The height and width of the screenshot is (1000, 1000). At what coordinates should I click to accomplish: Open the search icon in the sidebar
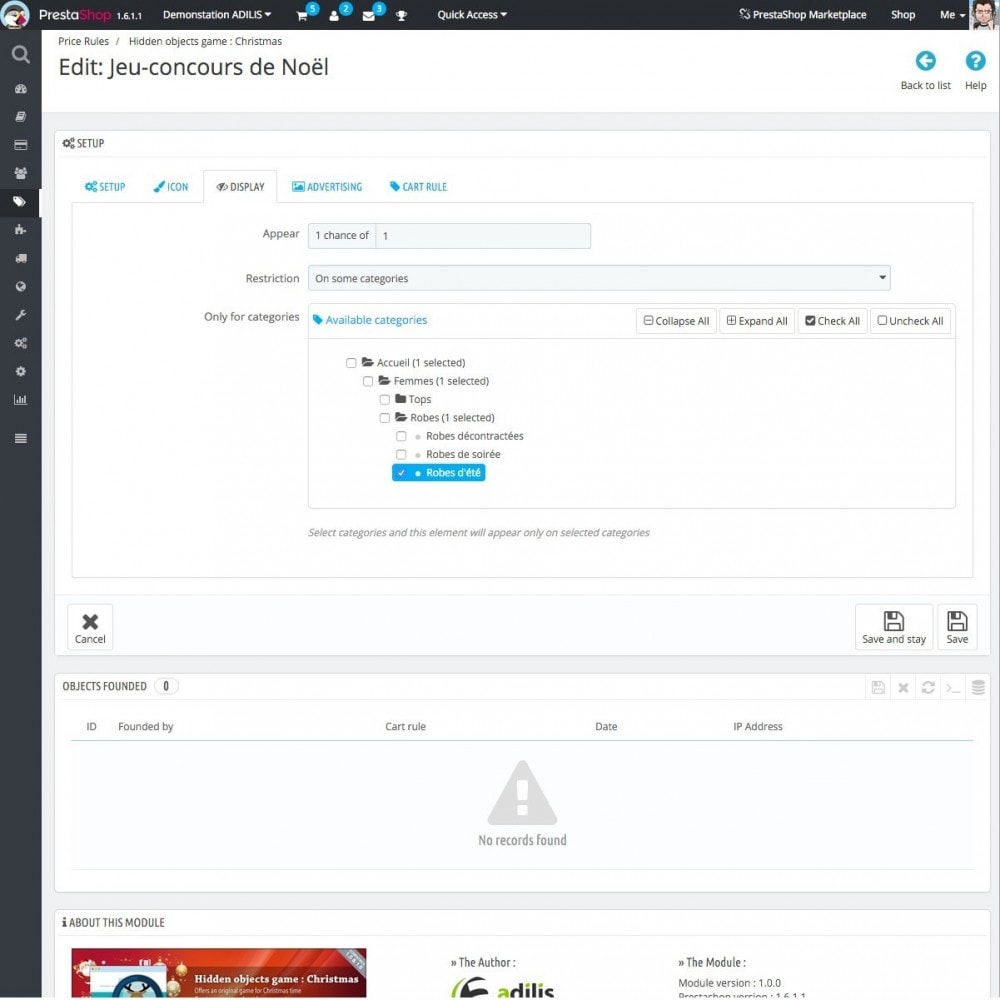coord(20,55)
